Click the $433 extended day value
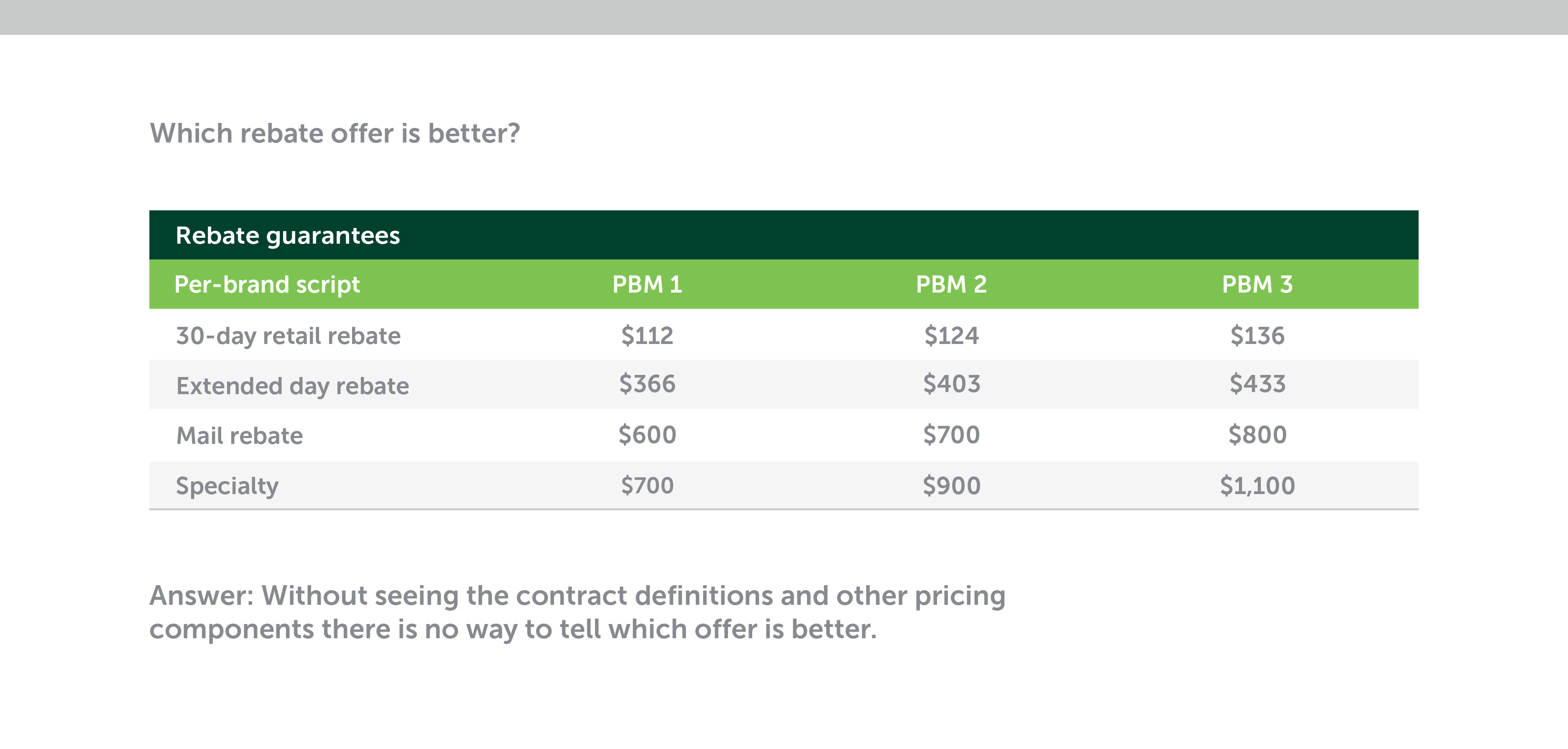 click(1257, 384)
